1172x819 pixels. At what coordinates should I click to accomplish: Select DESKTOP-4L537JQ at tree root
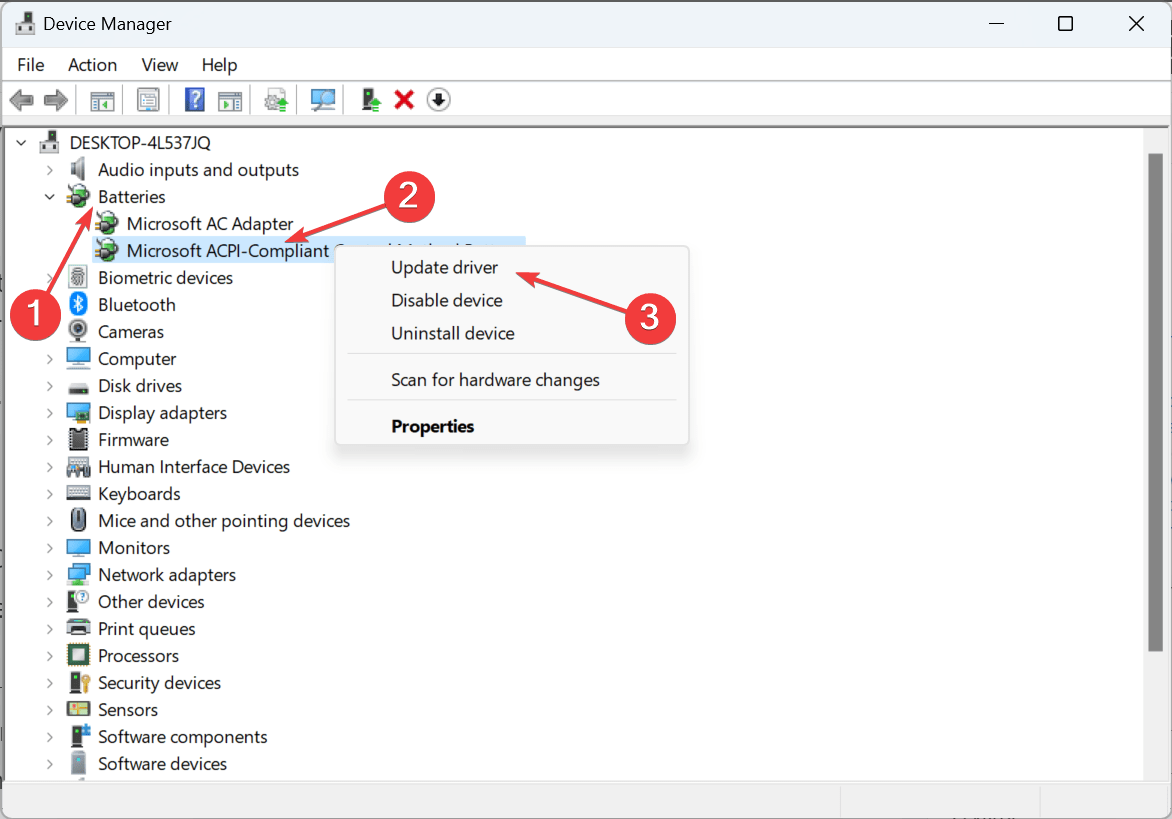[x=138, y=142]
